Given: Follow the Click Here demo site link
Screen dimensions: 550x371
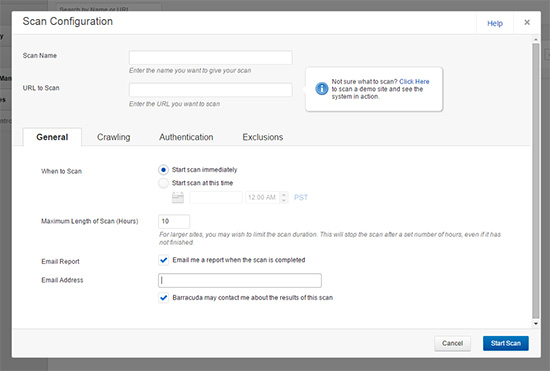Looking at the screenshot, I should click(x=414, y=81).
